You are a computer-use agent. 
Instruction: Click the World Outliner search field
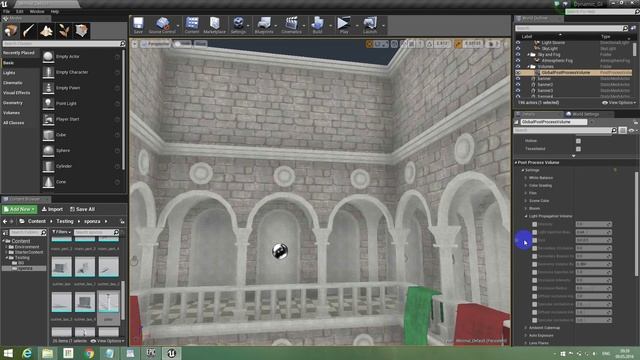point(571,28)
